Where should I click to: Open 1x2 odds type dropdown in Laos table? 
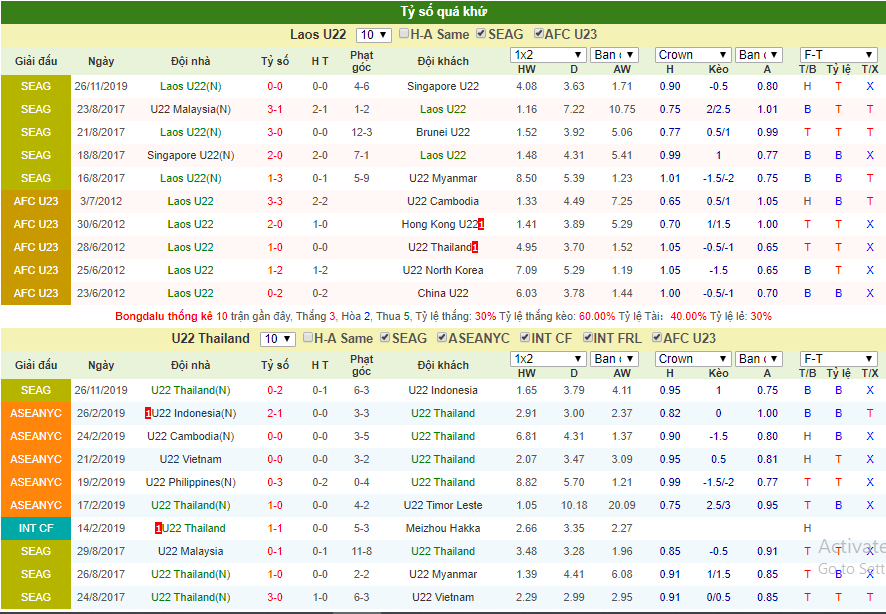click(x=548, y=55)
